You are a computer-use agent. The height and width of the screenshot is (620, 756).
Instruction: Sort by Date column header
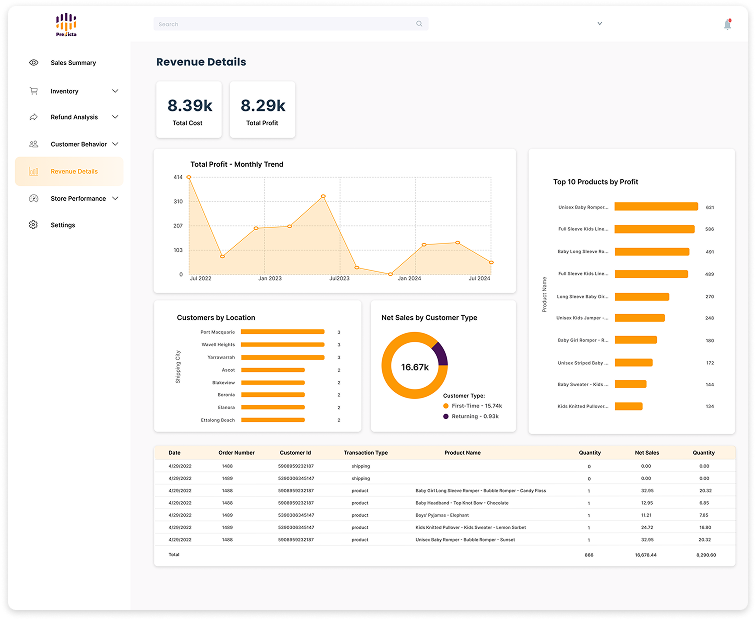point(175,453)
